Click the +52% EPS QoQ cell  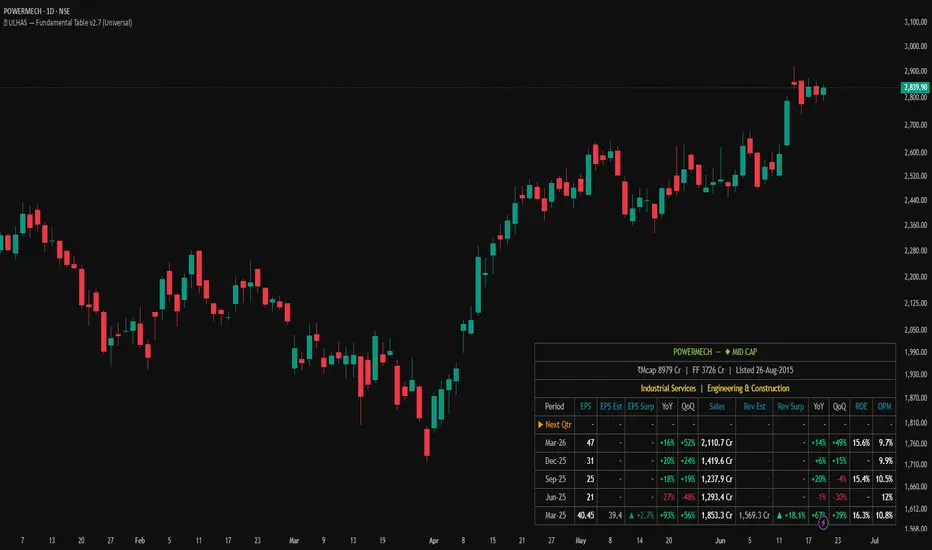[688, 443]
